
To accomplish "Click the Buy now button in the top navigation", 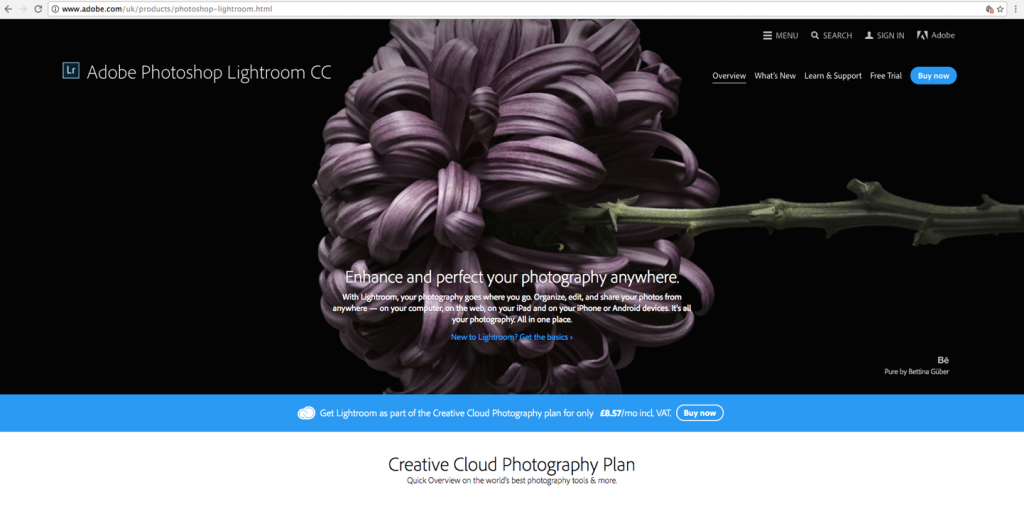I will tap(933, 76).
